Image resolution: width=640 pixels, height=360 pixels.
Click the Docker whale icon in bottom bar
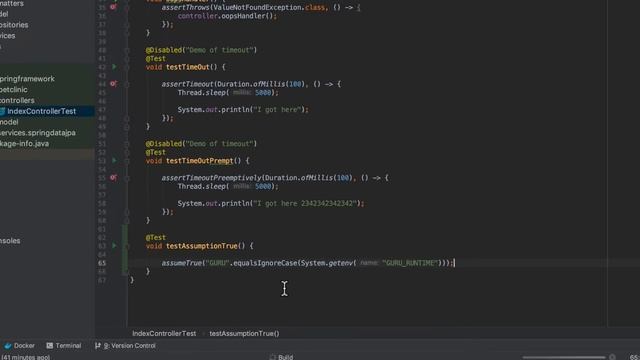click(8, 346)
